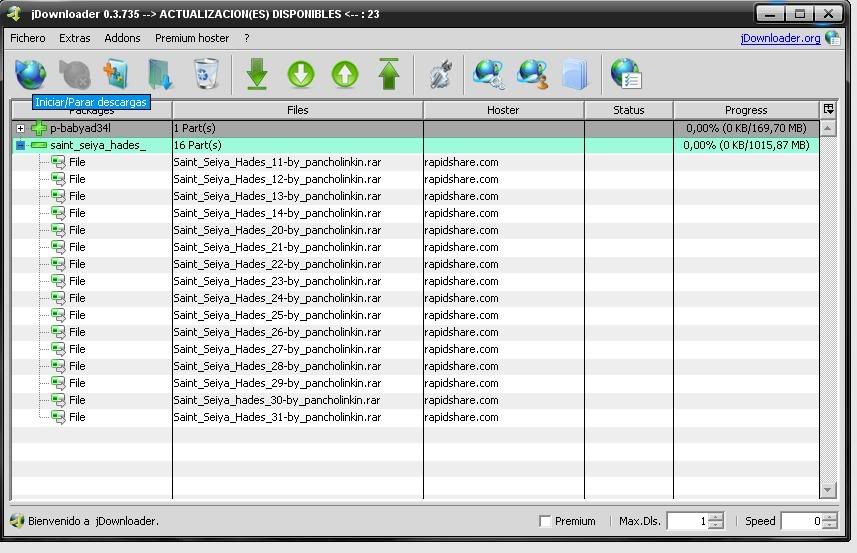Select Saint_Seiya_hades_30-by_pancholinkin.rar
This screenshot has height=553, width=857.
click(277, 400)
